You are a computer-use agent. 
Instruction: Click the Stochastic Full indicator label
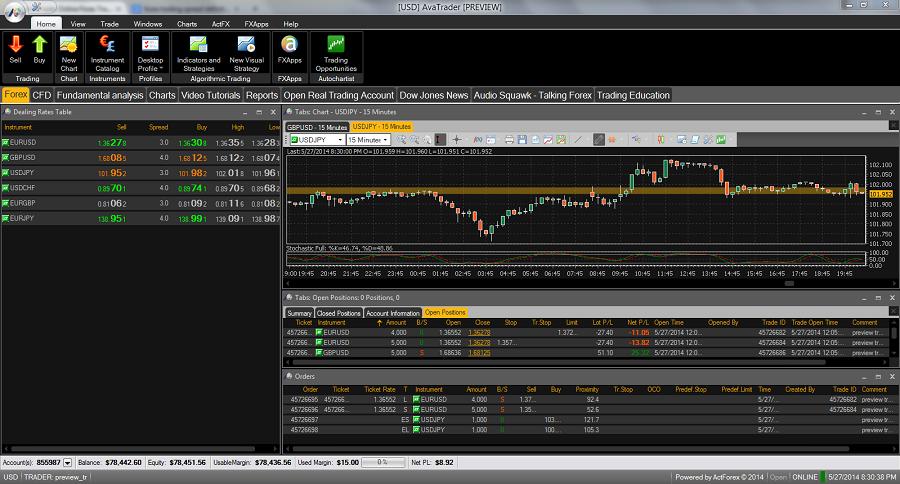(340, 248)
